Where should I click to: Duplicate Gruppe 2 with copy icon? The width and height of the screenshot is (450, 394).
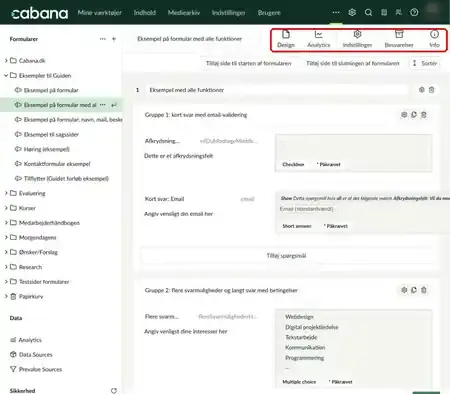(414, 290)
